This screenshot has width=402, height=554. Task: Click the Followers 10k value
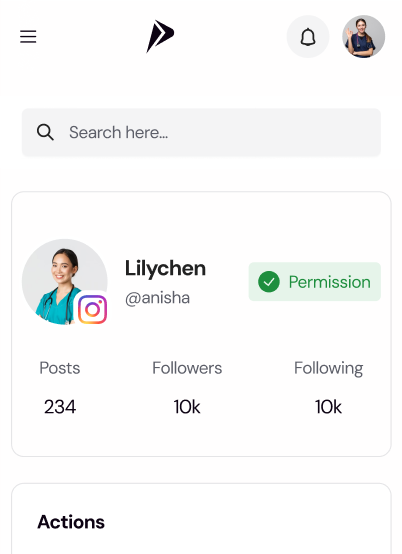click(187, 407)
